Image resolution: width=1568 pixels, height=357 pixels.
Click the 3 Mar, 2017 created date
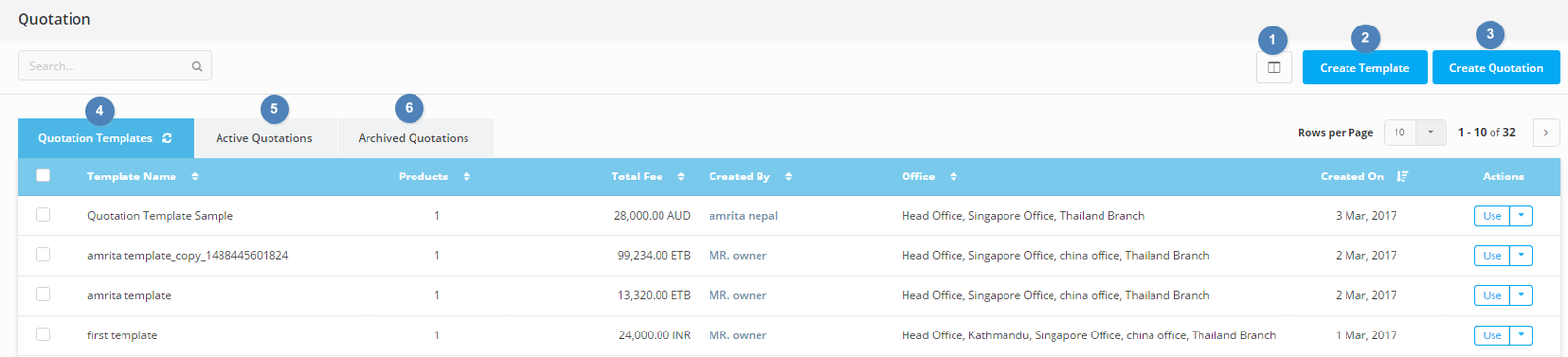[1366, 216]
